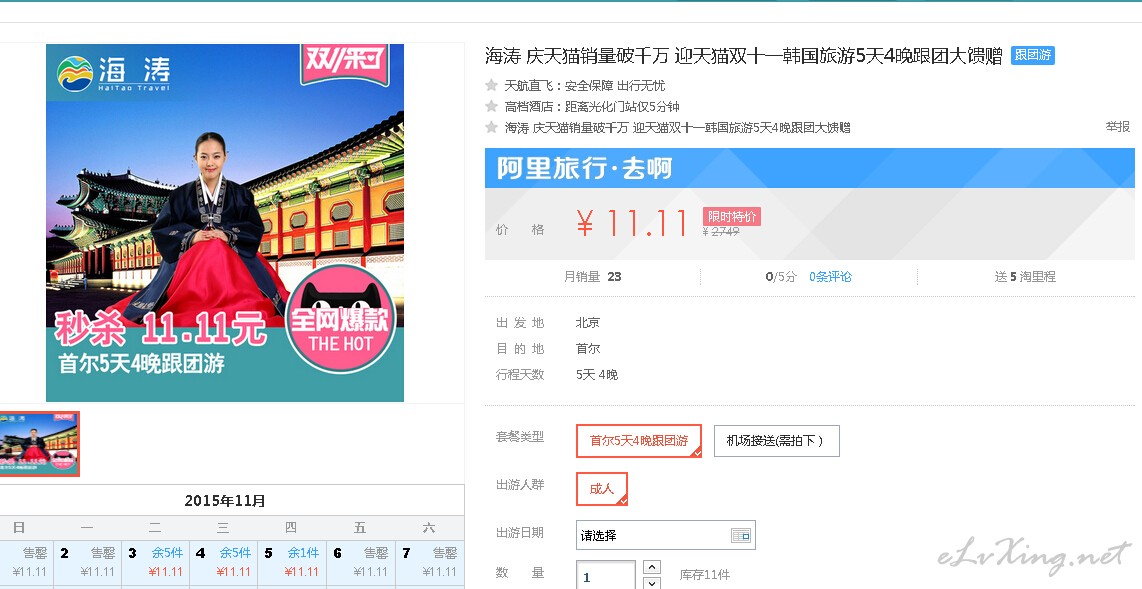Select package 首尔5天4晚跟团游
This screenshot has width=1142, height=589.
tap(639, 441)
